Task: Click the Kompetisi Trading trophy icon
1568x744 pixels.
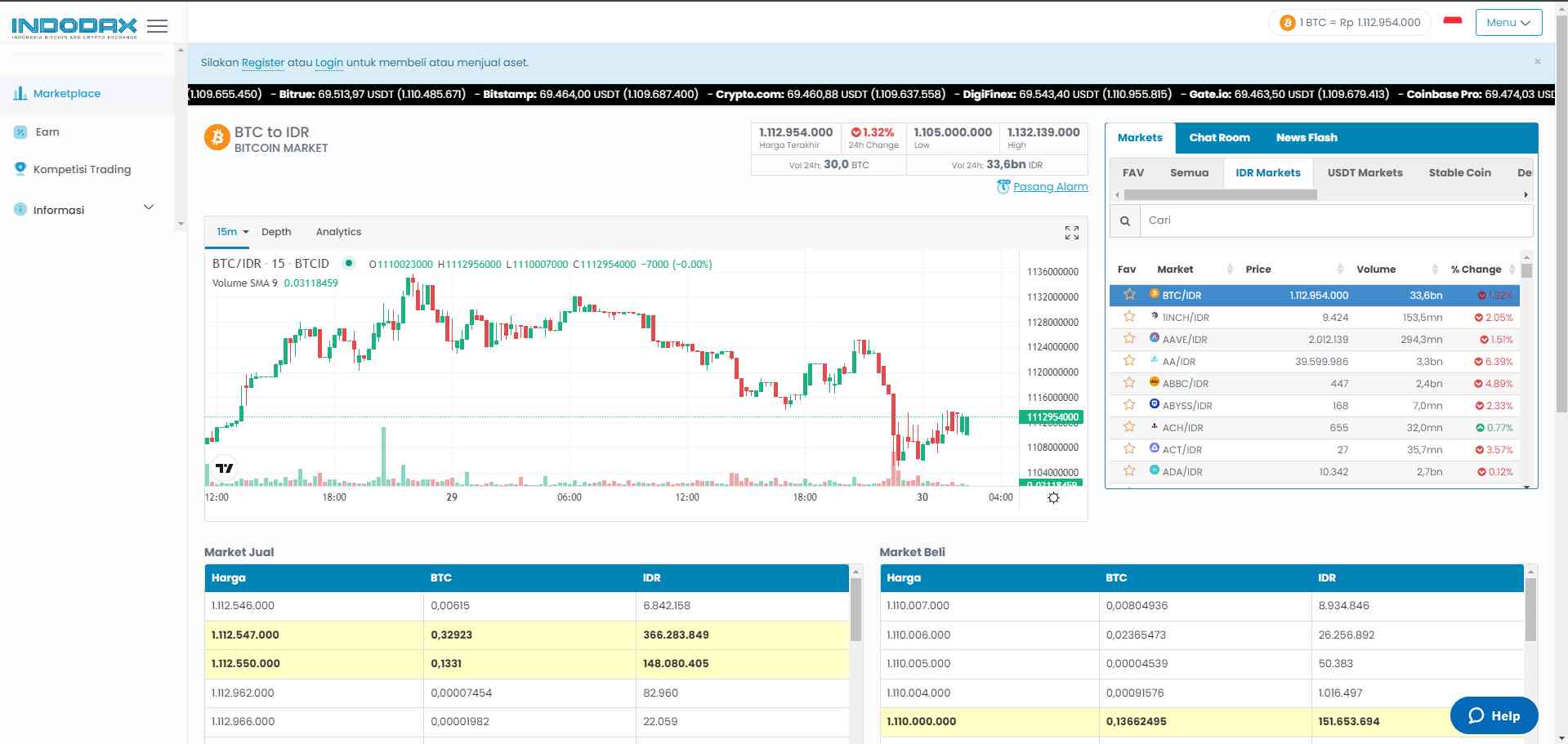Action: click(x=20, y=168)
